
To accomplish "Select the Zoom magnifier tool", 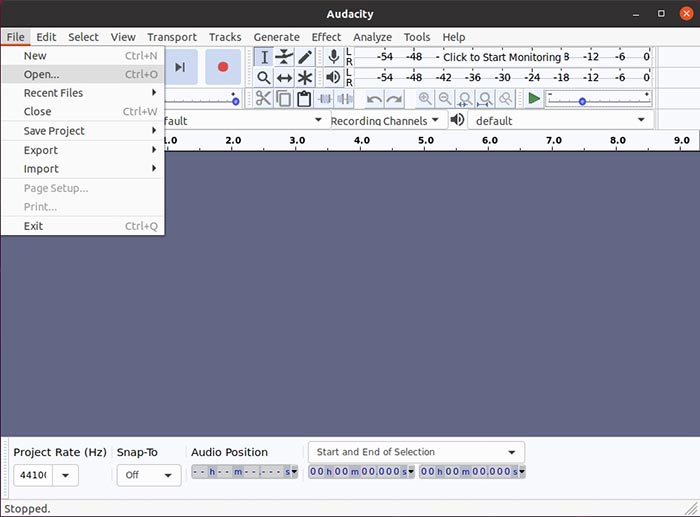I will pos(264,78).
